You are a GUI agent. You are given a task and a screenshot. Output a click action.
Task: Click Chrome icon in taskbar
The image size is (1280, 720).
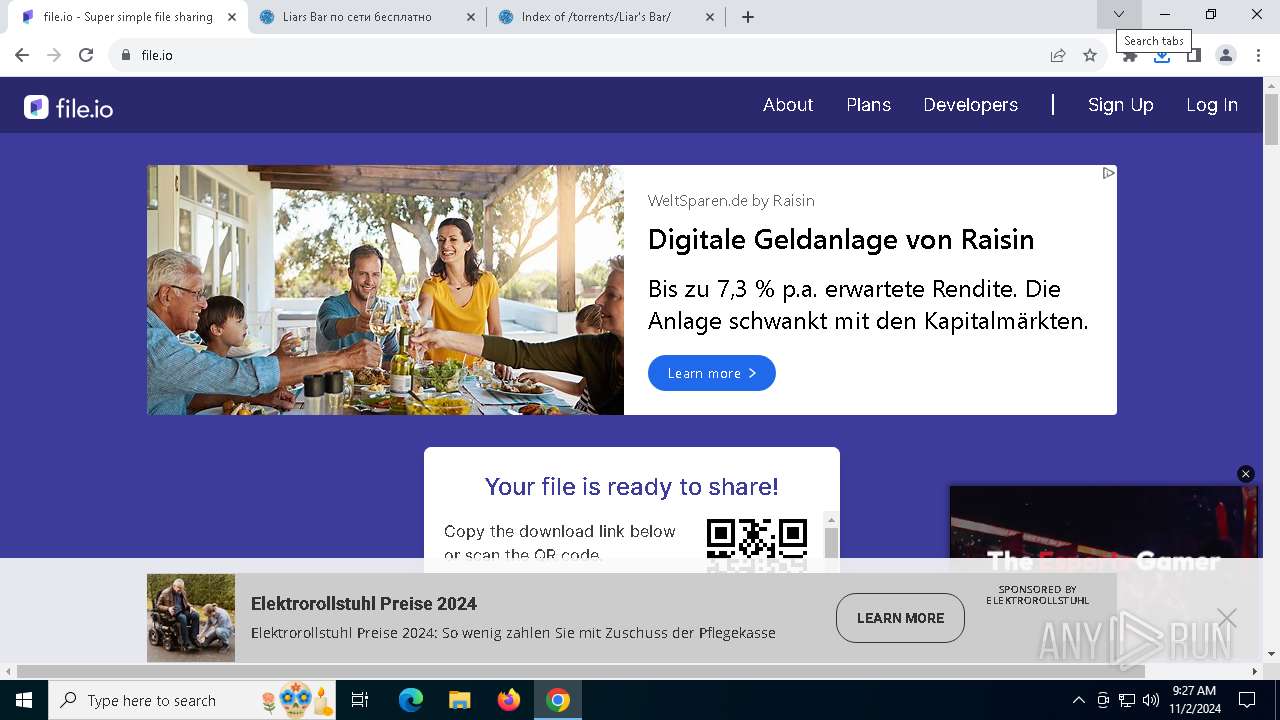[558, 700]
